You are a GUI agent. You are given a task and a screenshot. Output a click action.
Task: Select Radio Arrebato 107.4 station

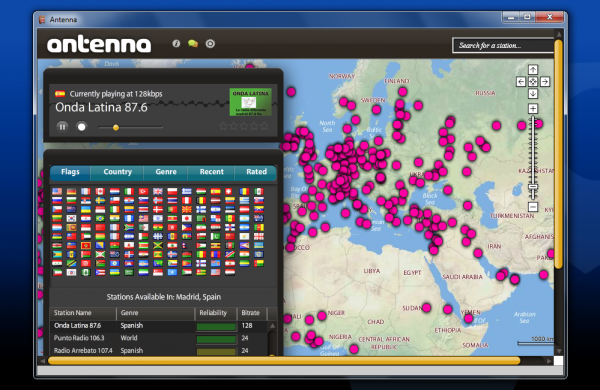click(x=159, y=351)
